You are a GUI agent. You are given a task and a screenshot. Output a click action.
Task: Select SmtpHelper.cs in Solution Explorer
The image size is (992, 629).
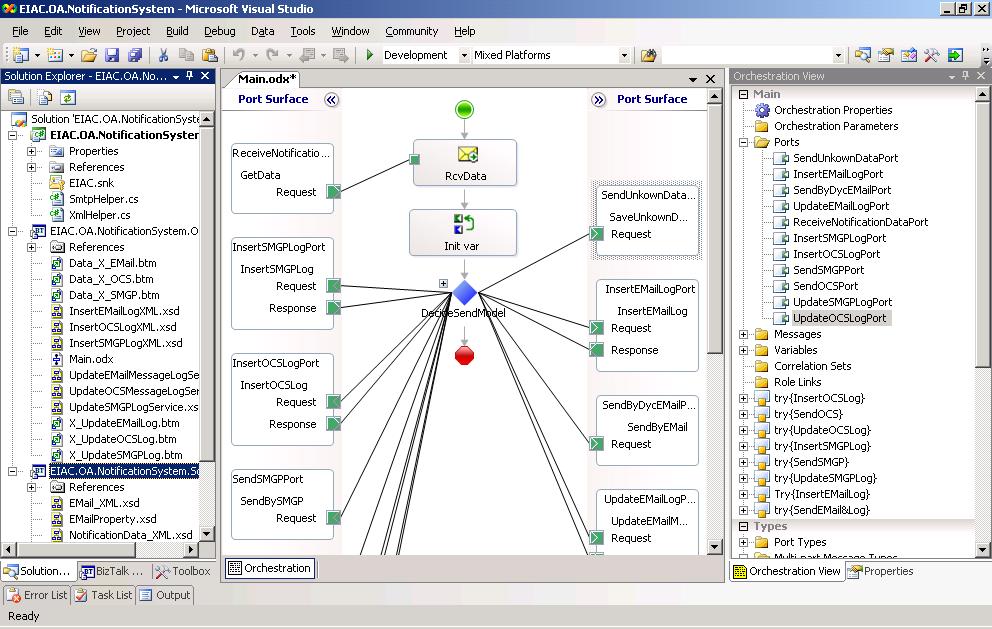click(x=103, y=199)
